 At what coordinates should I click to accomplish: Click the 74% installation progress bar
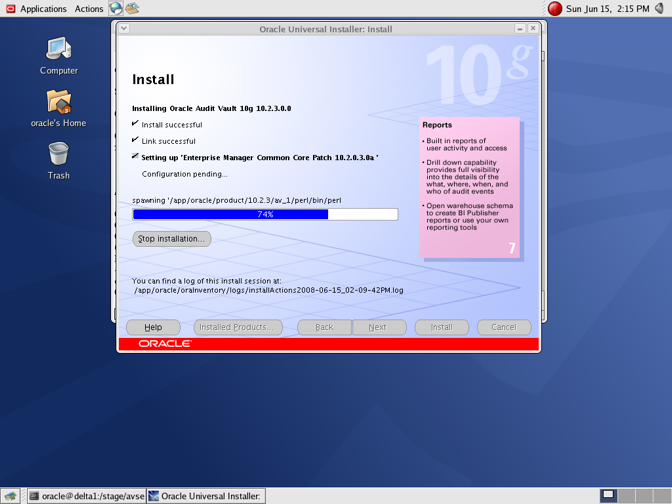pyautogui.click(x=265, y=214)
